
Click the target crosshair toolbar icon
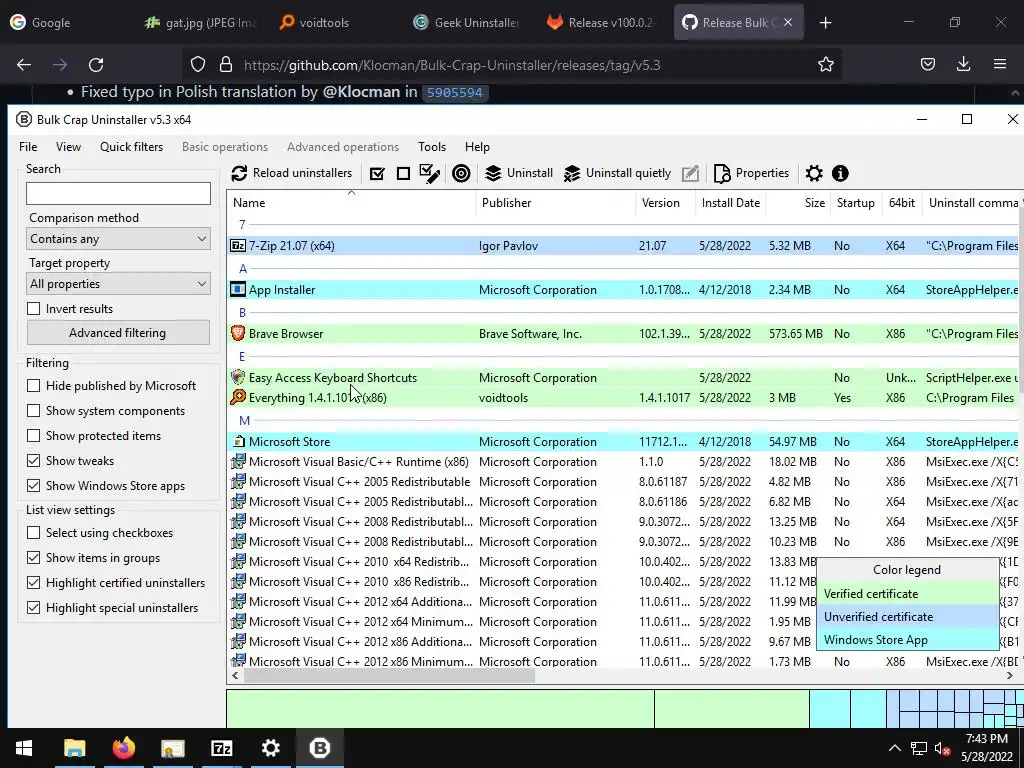coord(461,174)
